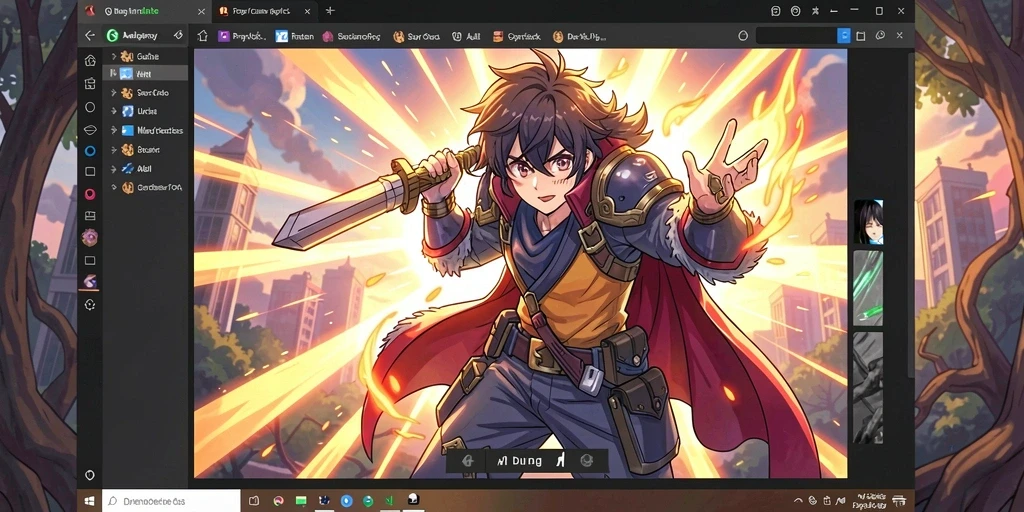Click the pink ring icon in left sidebar
Viewport: 1024px width, 512px height.
click(90, 194)
